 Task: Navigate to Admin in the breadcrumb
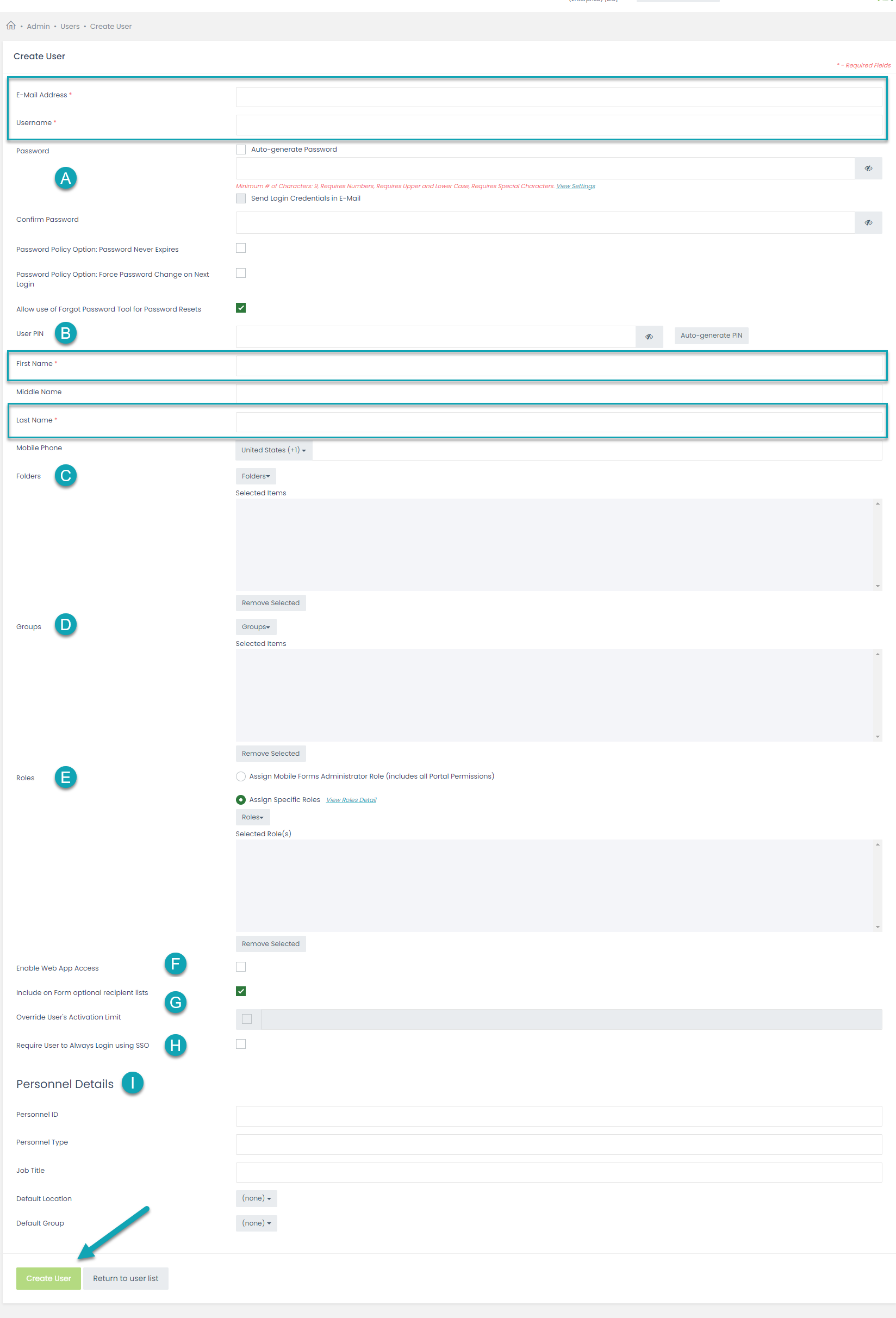point(38,26)
